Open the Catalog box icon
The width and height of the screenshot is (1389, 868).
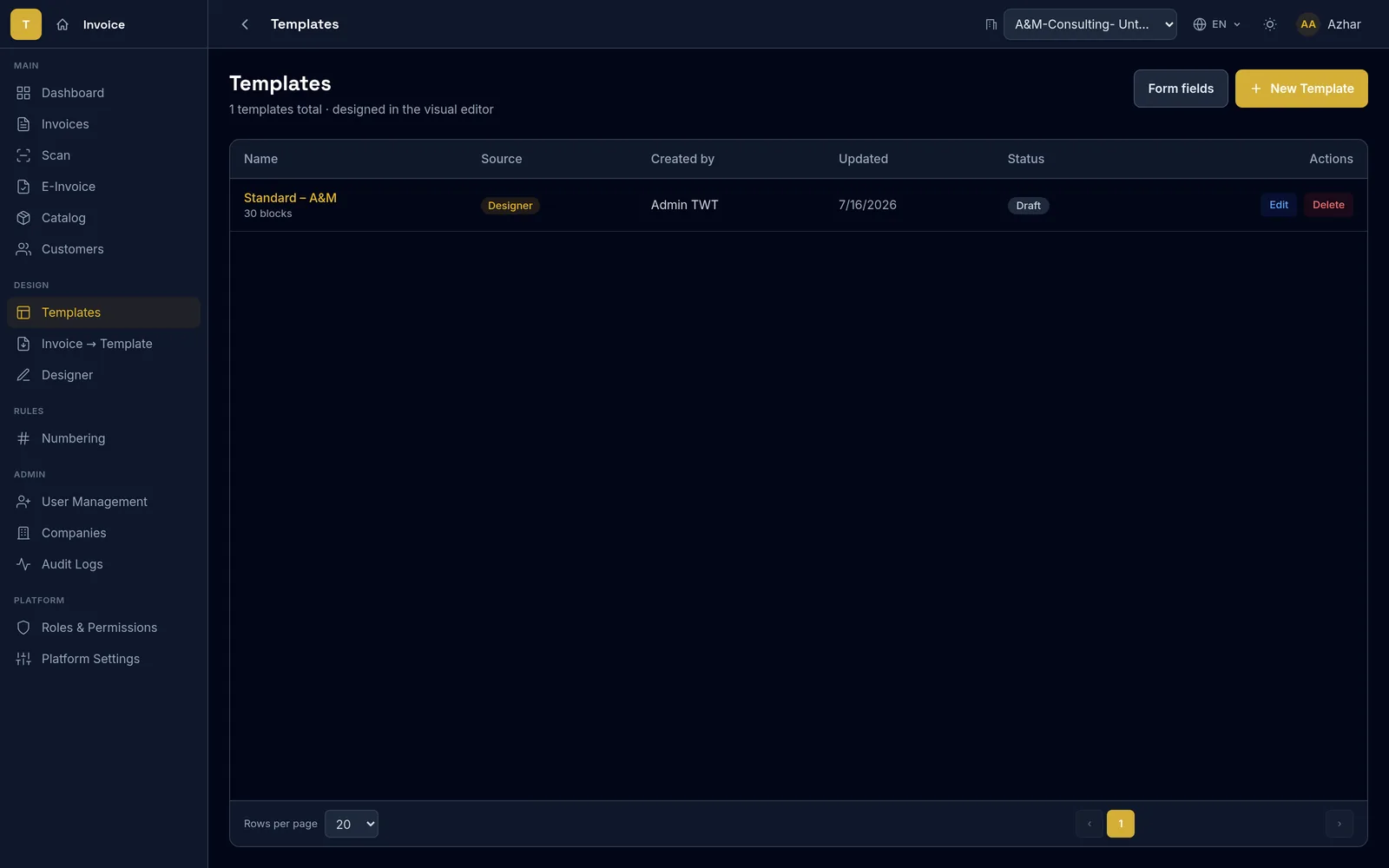[x=23, y=218]
